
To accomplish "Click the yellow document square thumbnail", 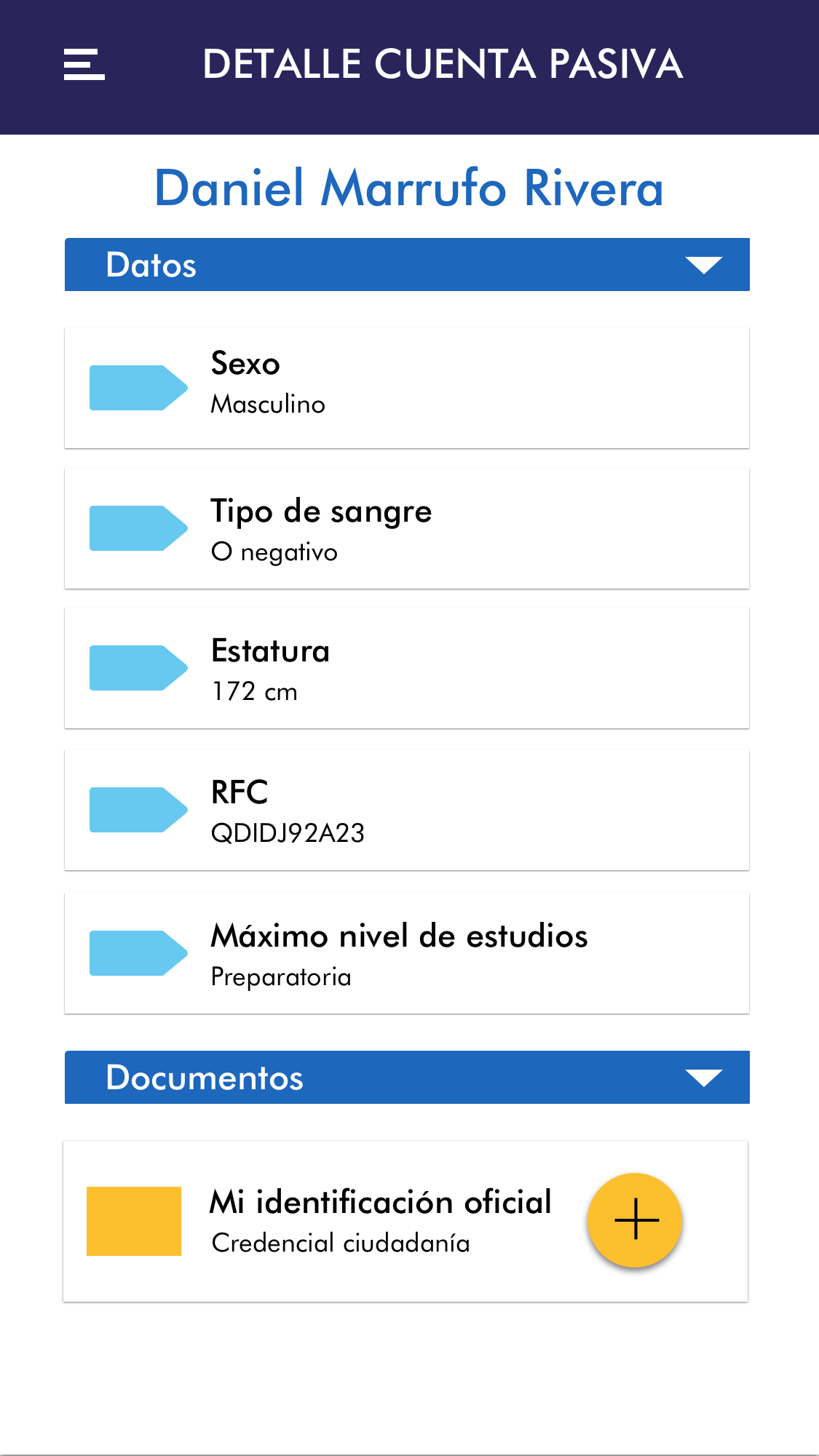I will [134, 1221].
